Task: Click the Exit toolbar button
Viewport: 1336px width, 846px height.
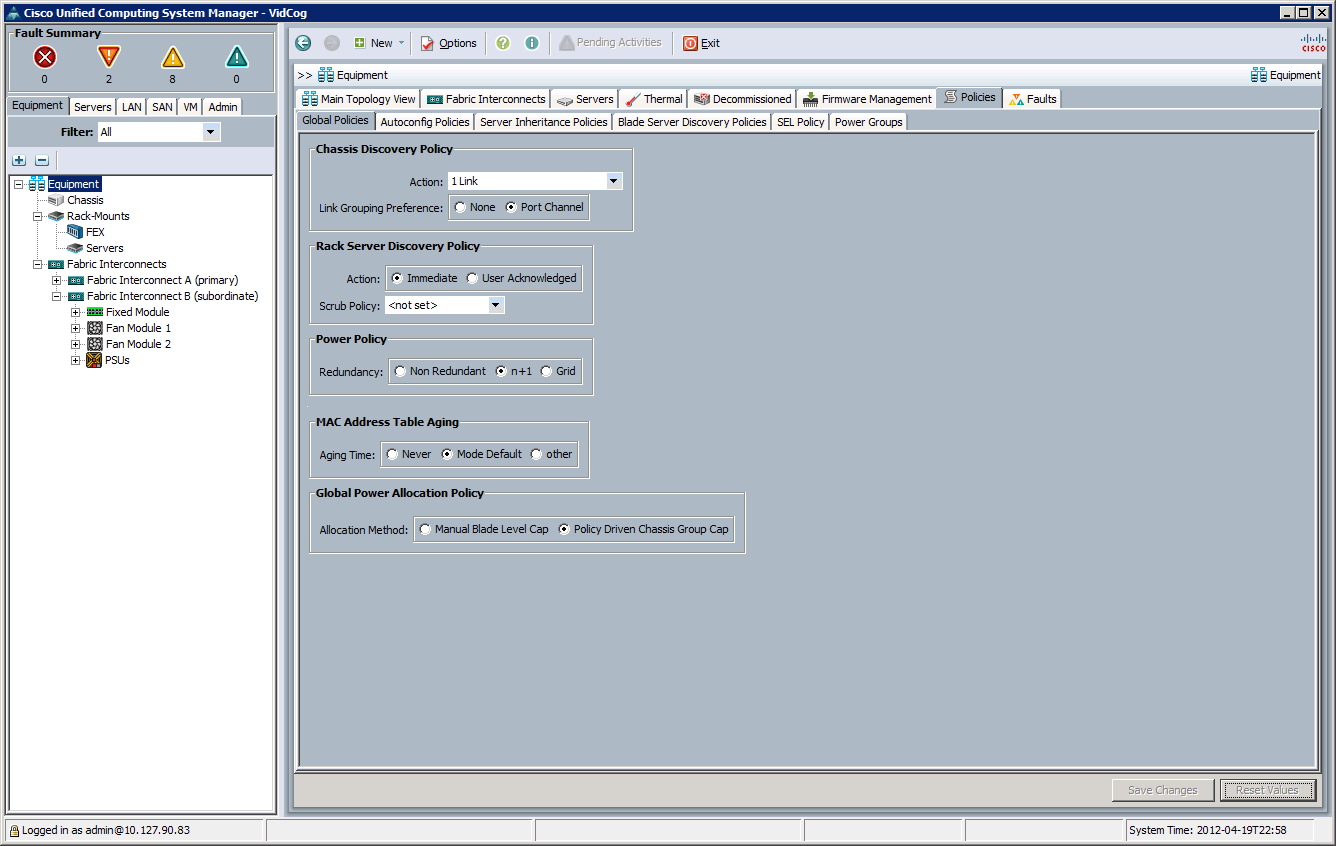Action: coord(702,43)
